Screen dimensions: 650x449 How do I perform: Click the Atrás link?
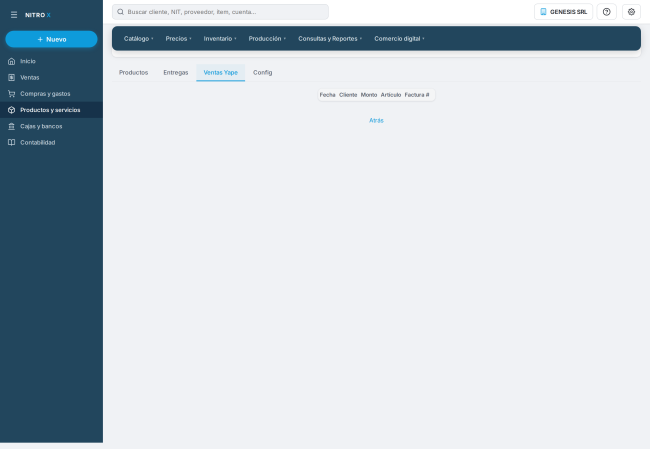[x=376, y=121]
